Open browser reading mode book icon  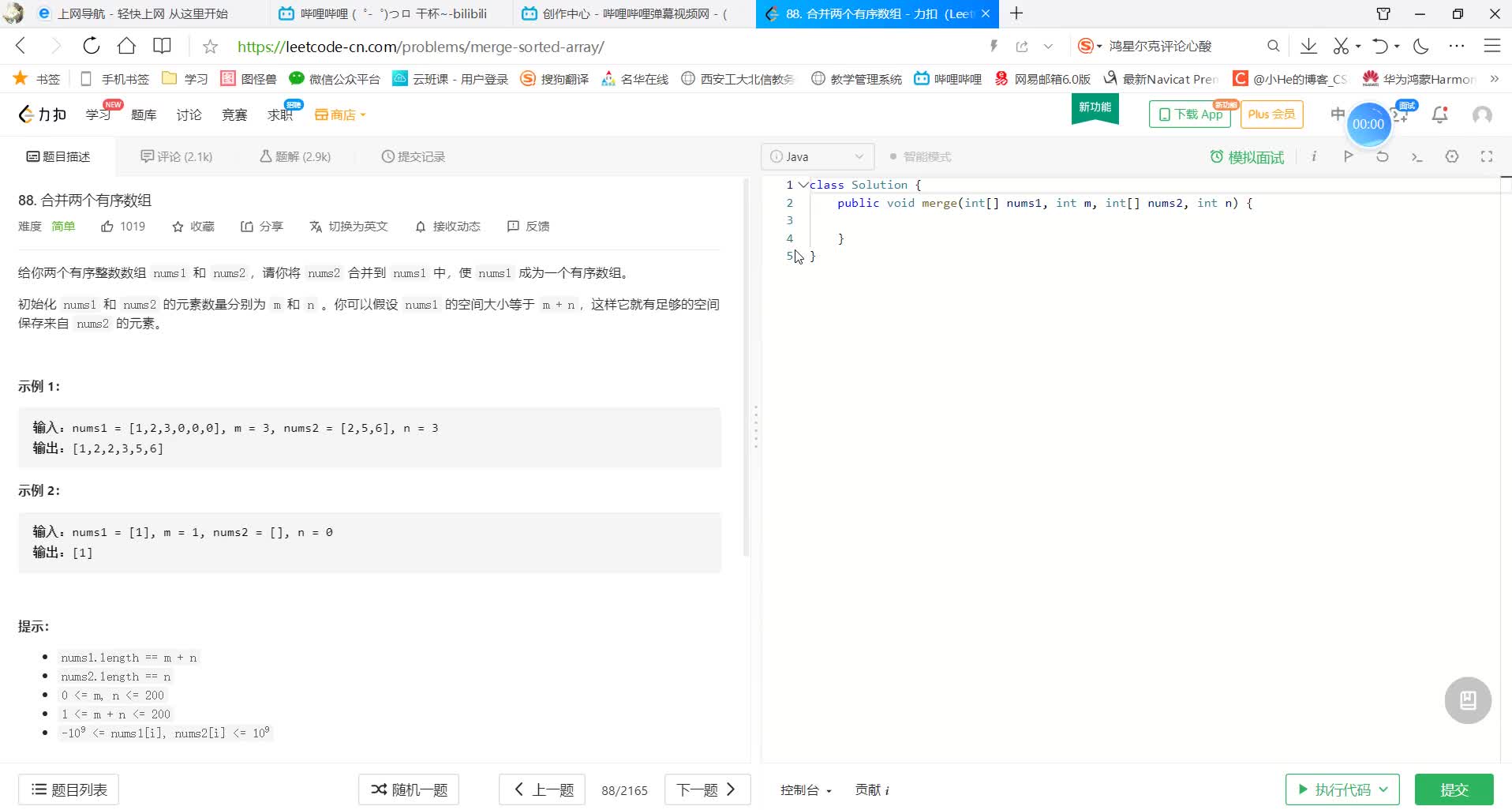(162, 46)
